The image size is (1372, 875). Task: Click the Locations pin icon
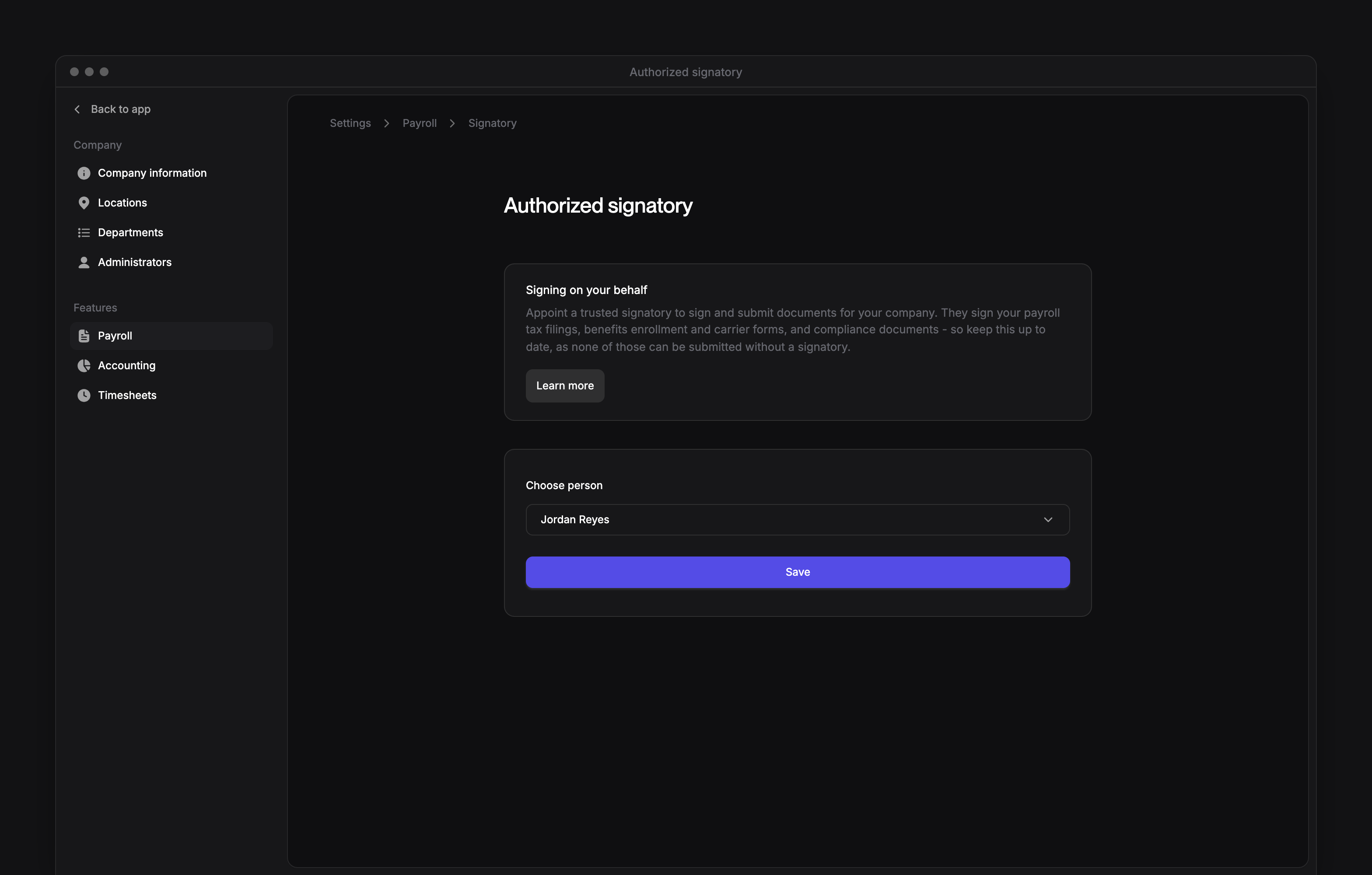(x=84, y=203)
